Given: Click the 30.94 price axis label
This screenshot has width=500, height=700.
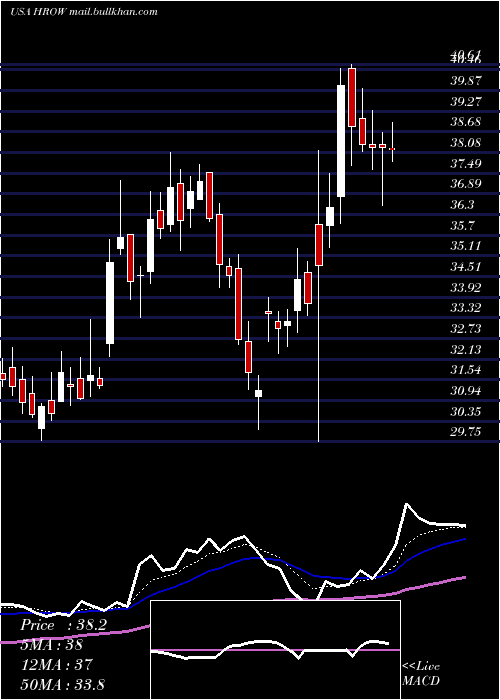Looking at the screenshot, I should click(x=466, y=391).
